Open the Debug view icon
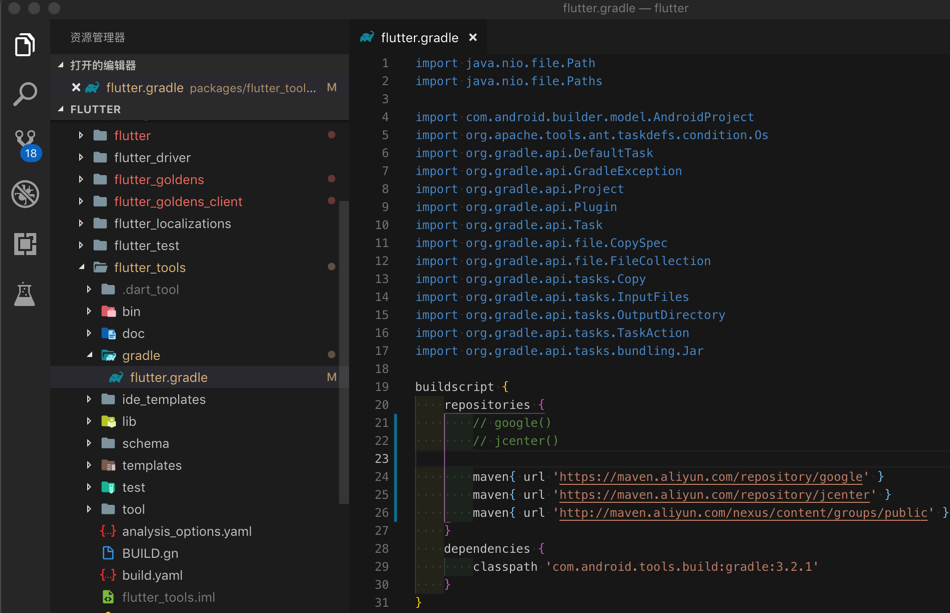This screenshot has height=613, width=950. tap(25, 194)
